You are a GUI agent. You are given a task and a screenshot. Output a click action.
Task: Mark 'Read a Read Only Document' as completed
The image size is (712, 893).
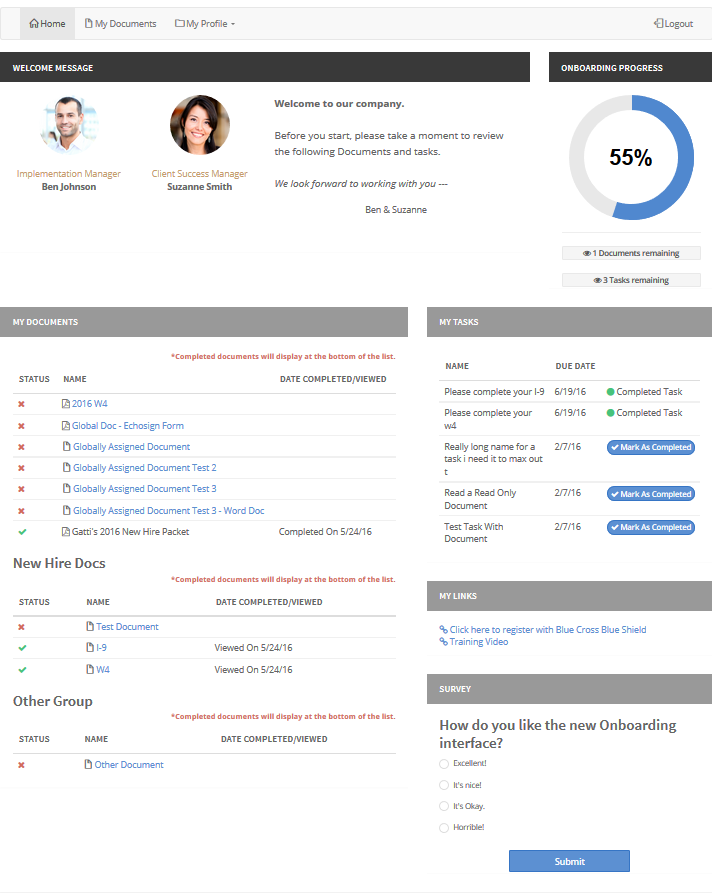651,494
